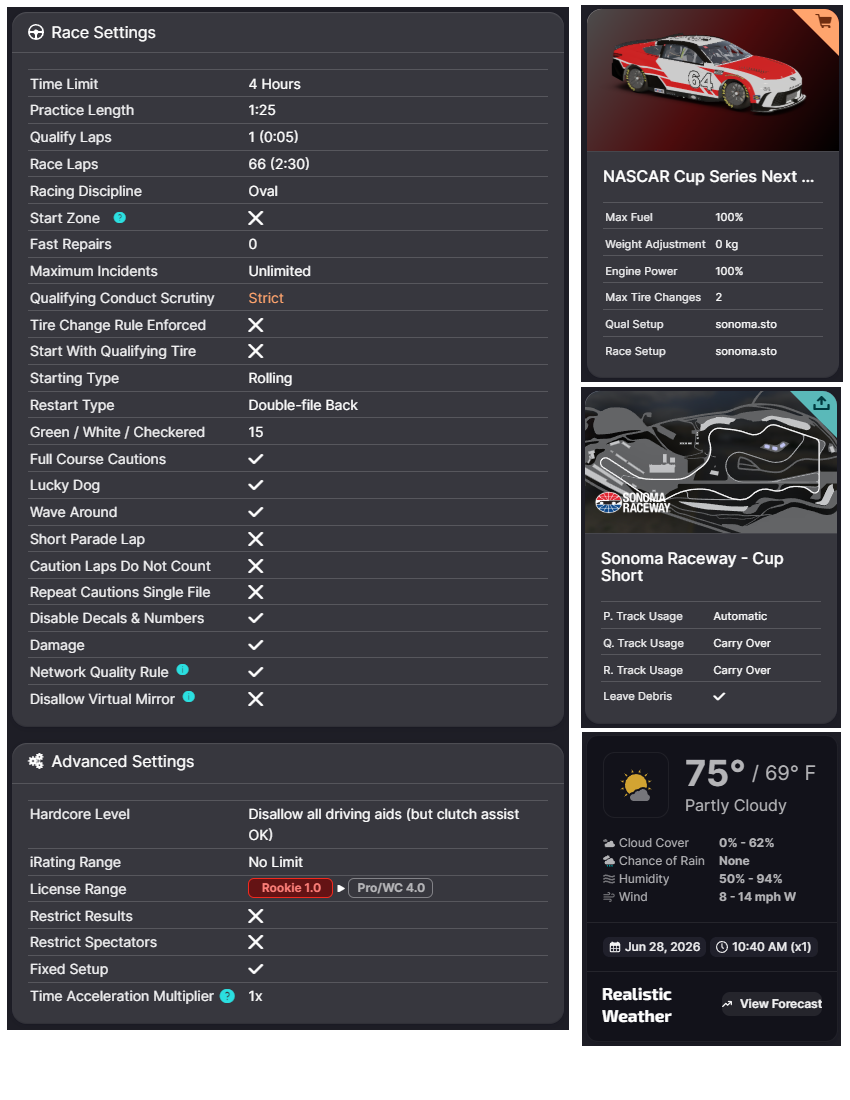Toggle the Lucky Dog checkmark
Screen dimensions: 850x1100
[x=256, y=485]
